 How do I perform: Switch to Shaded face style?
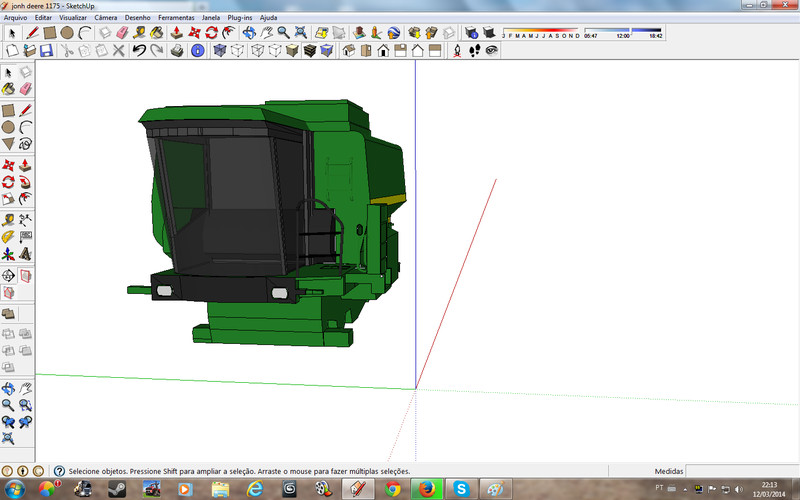292,50
